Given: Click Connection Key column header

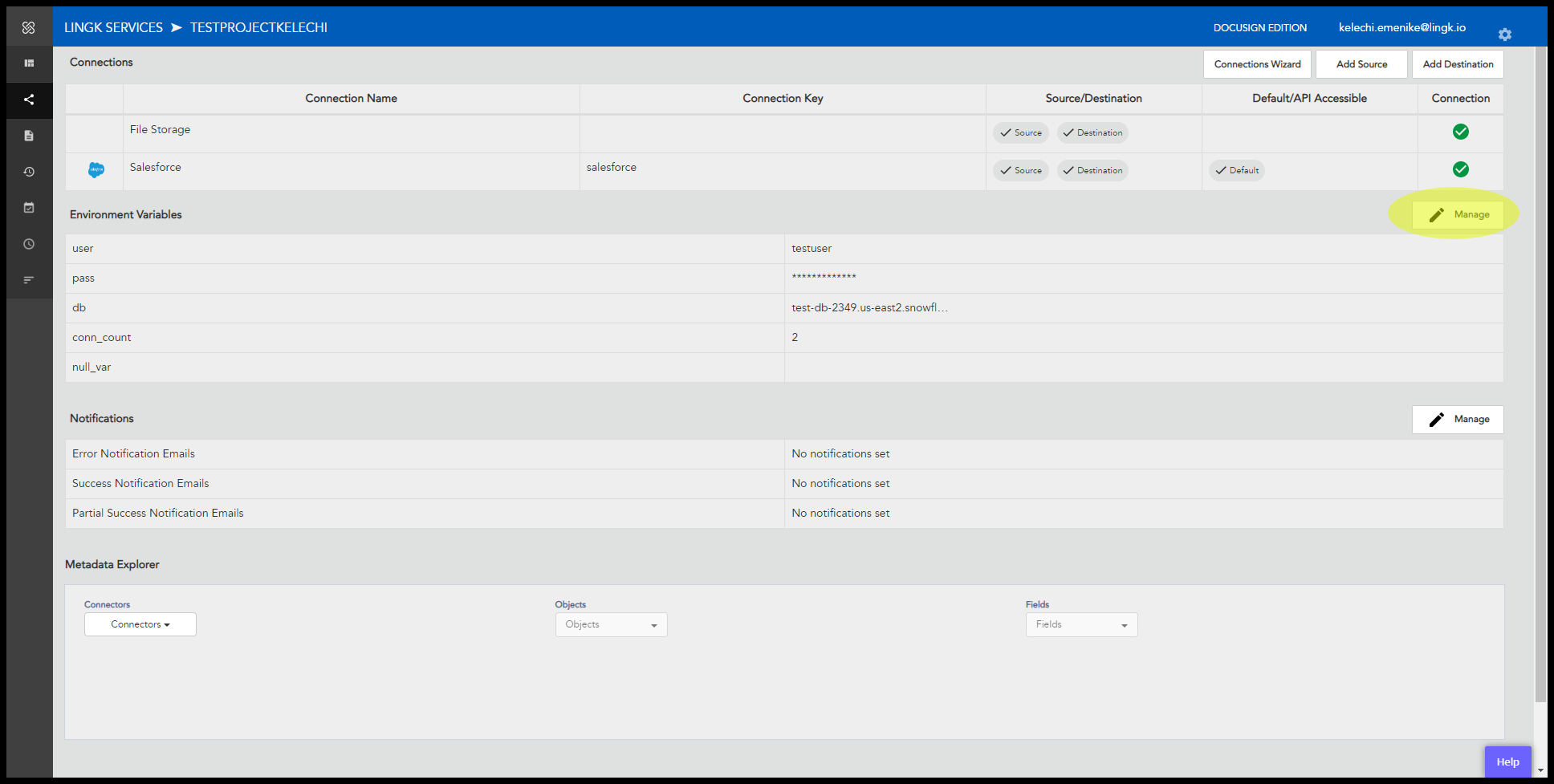Looking at the screenshot, I should (783, 98).
